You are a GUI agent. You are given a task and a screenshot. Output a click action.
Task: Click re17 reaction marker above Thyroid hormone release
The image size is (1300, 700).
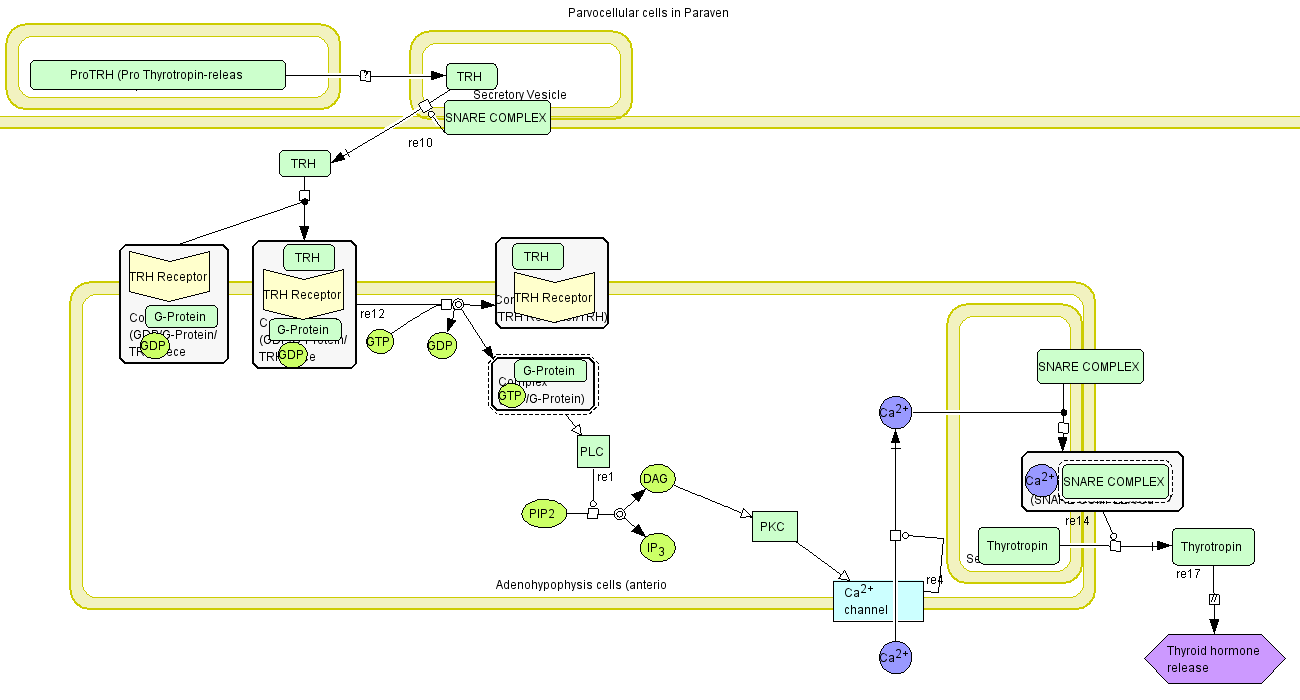point(1214,600)
